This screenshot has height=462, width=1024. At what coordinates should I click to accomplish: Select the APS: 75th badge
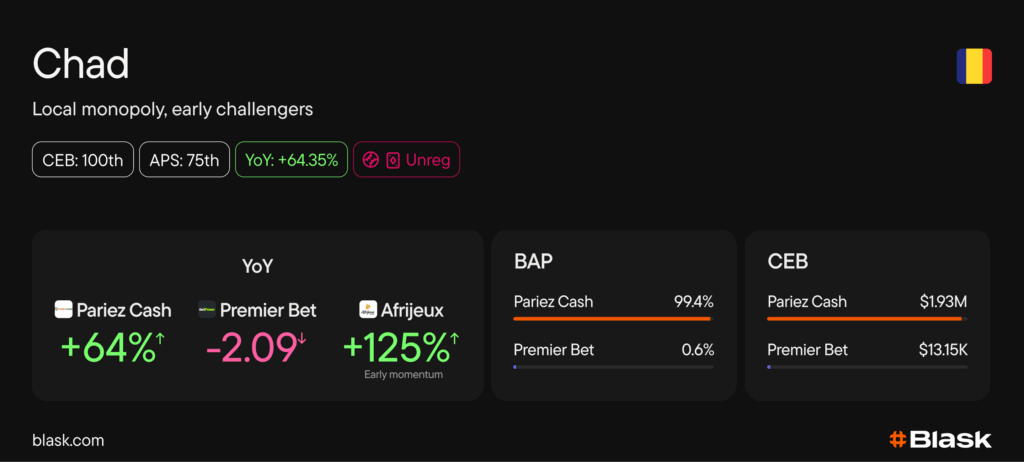184,160
